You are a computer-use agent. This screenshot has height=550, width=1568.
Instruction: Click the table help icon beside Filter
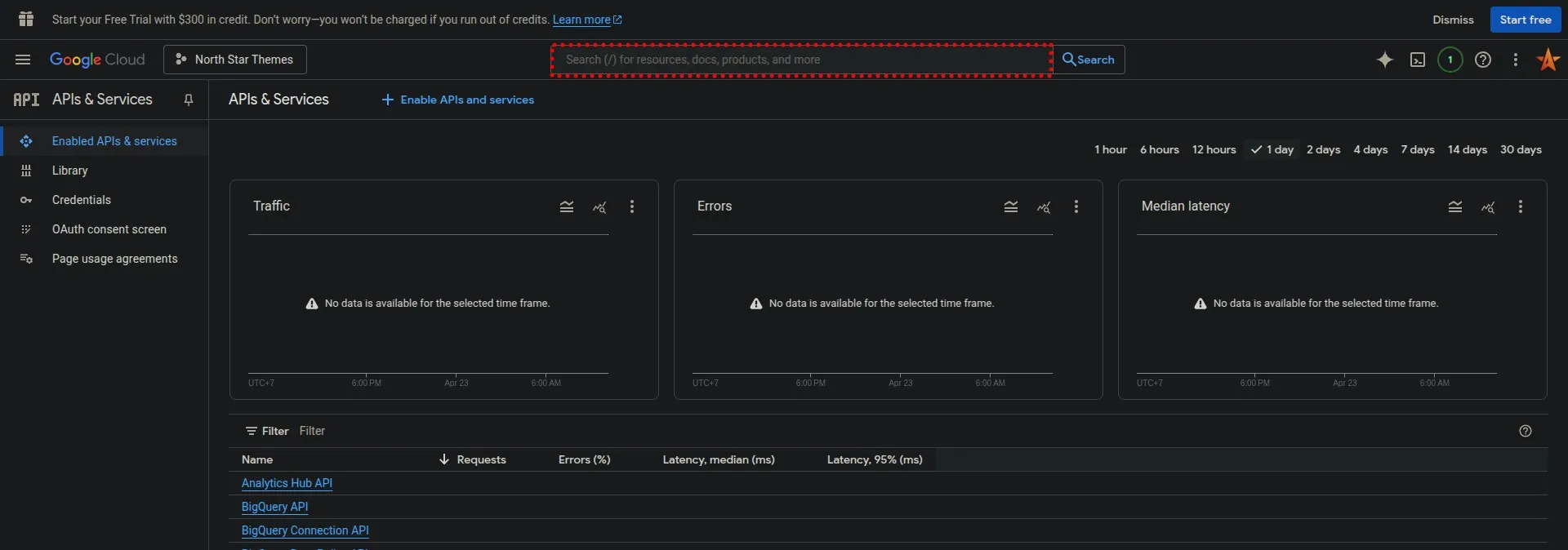point(1526,431)
